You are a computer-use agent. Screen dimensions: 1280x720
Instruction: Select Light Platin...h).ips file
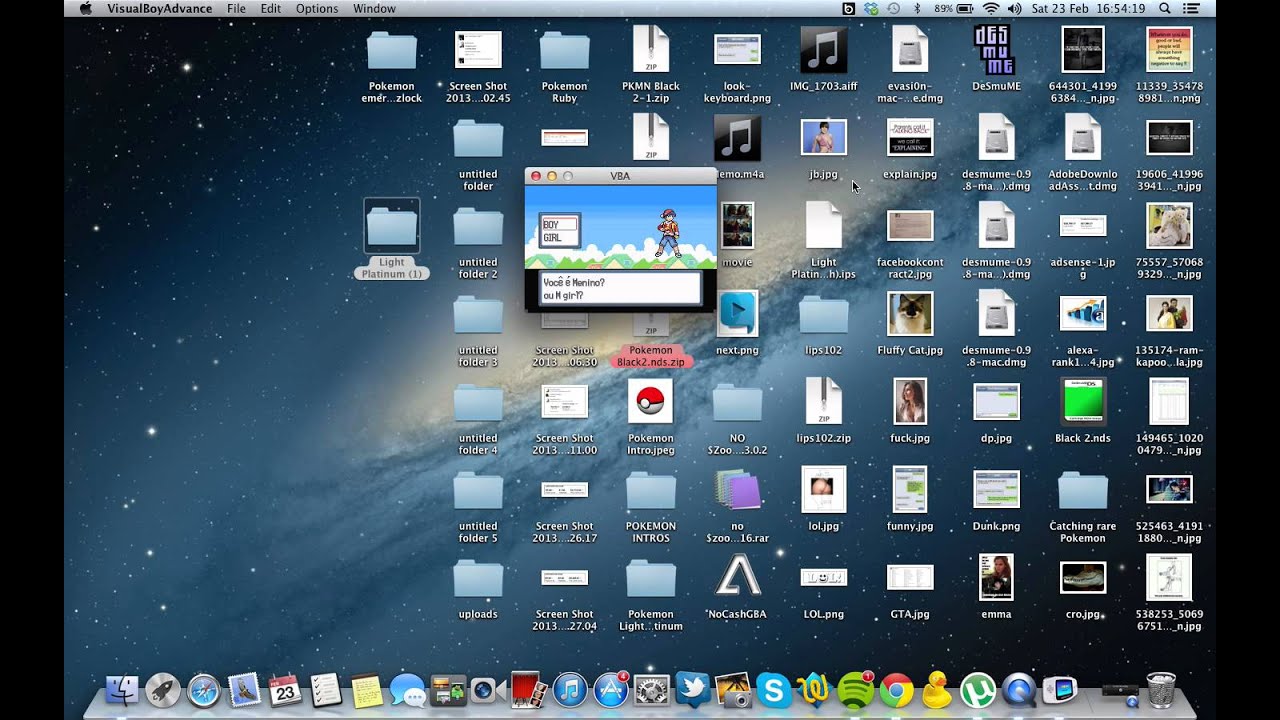(824, 242)
